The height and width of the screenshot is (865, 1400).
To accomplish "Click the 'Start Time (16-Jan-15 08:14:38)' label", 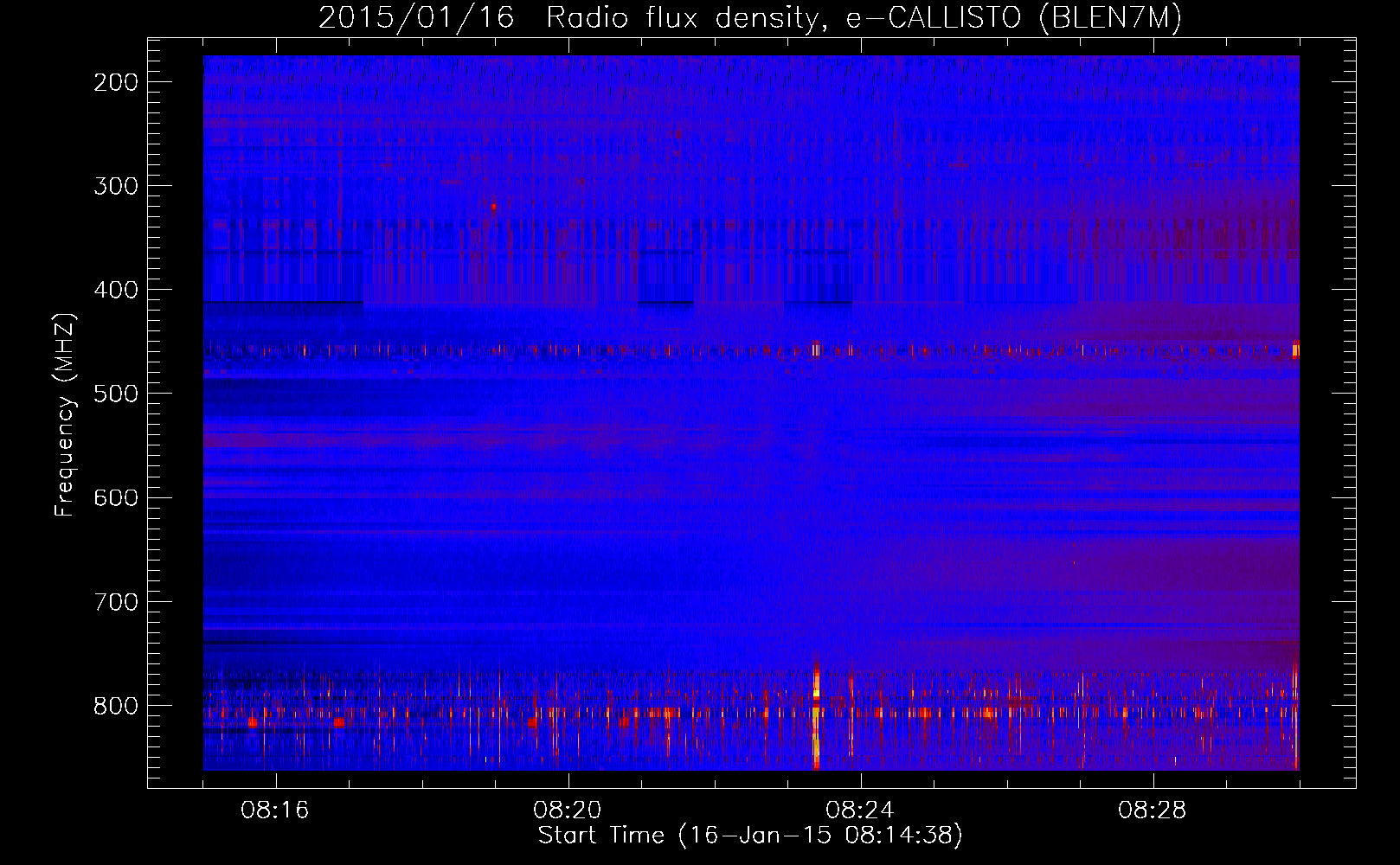I will click(750, 836).
